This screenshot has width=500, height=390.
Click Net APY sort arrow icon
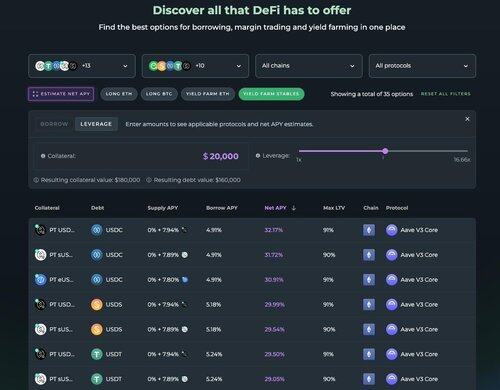pyautogui.click(x=294, y=208)
